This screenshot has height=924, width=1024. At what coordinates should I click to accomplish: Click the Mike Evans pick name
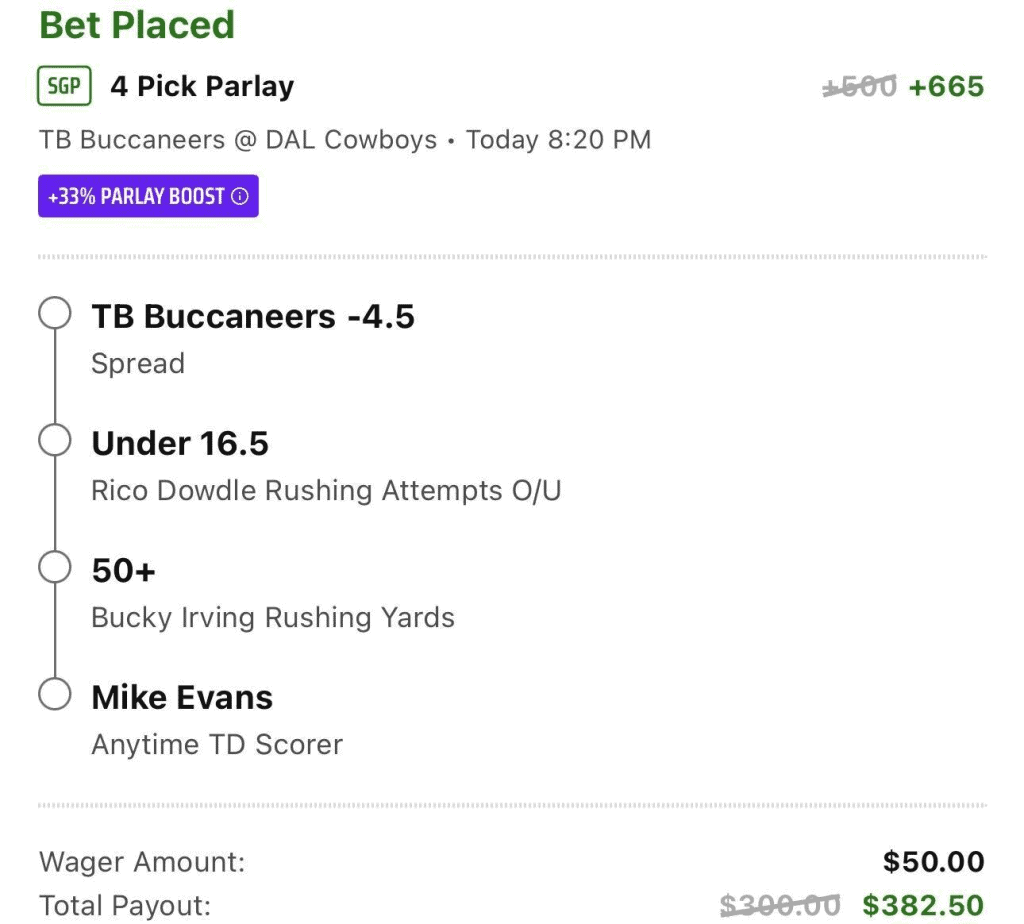pyautogui.click(x=182, y=697)
